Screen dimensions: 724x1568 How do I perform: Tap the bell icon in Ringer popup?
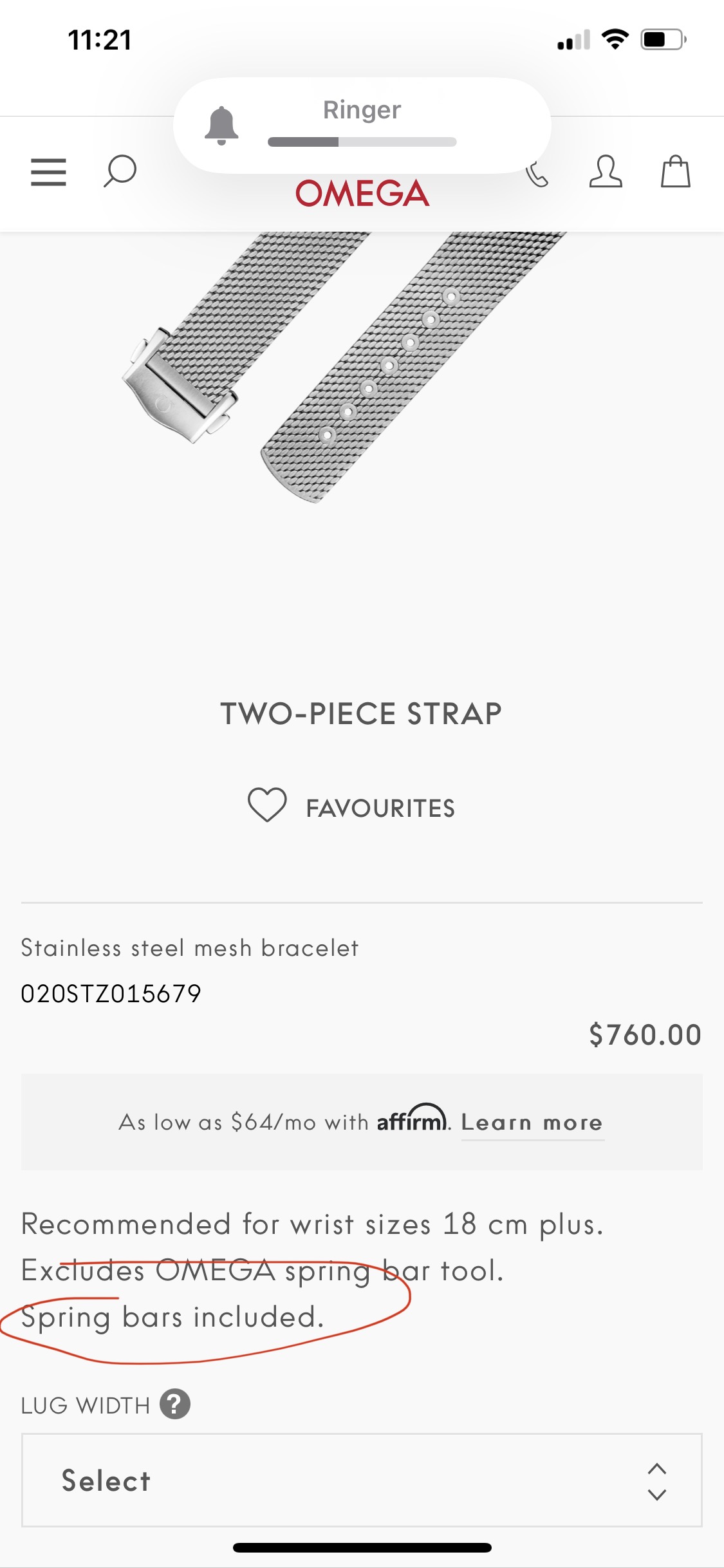(x=221, y=126)
